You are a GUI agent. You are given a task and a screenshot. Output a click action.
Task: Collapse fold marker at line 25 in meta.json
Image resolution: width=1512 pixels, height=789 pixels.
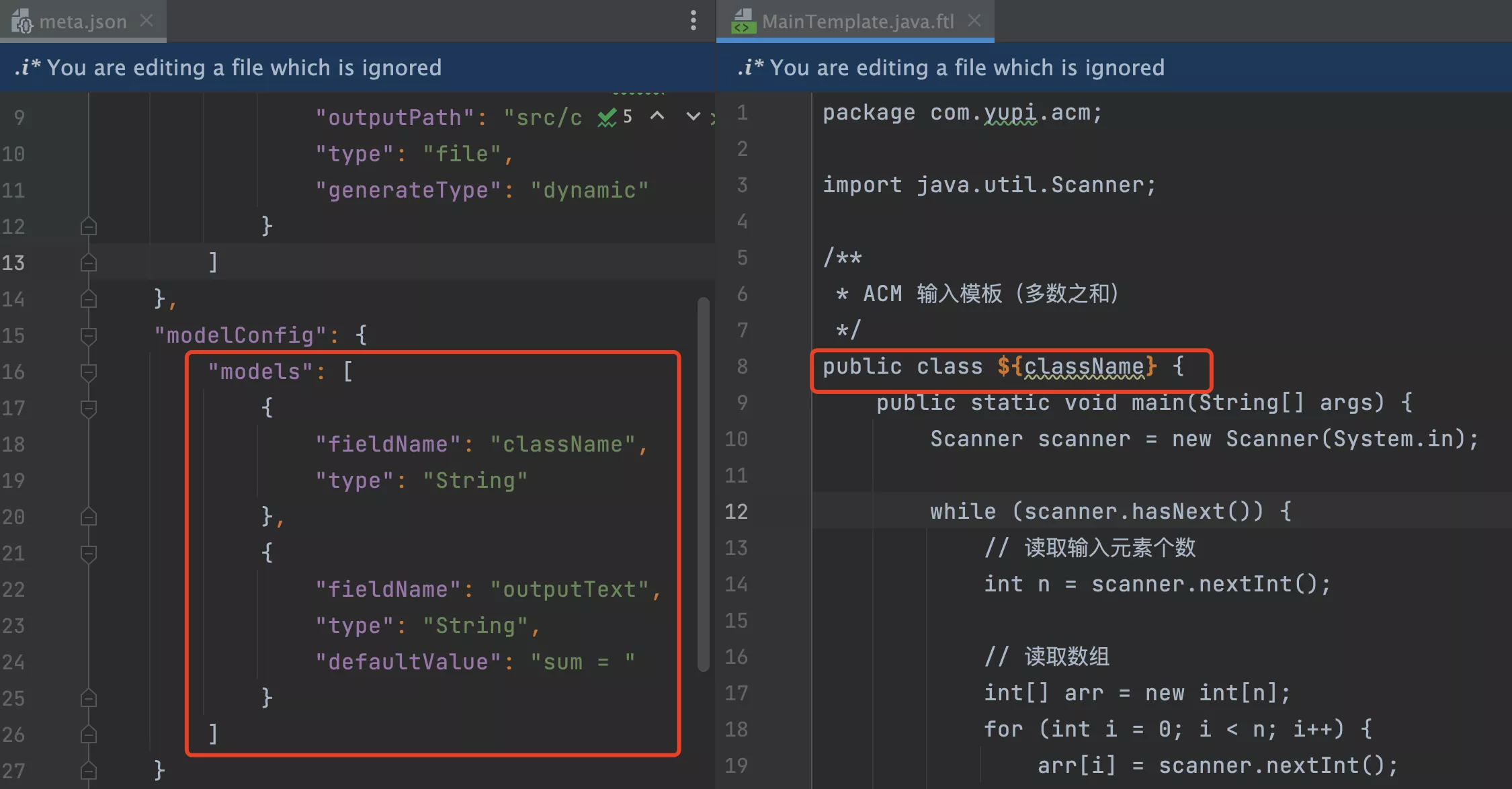(88, 698)
